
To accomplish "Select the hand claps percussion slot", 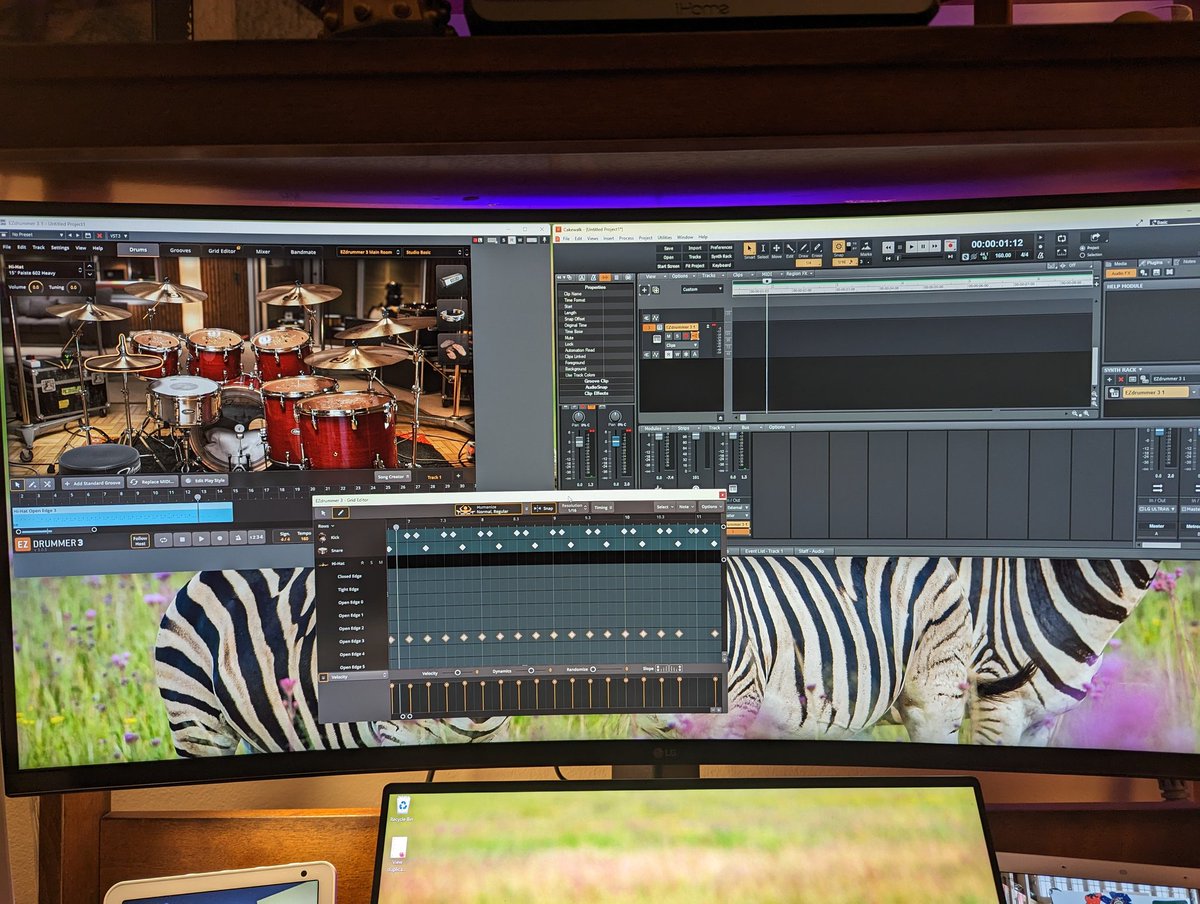I will 452,349.
